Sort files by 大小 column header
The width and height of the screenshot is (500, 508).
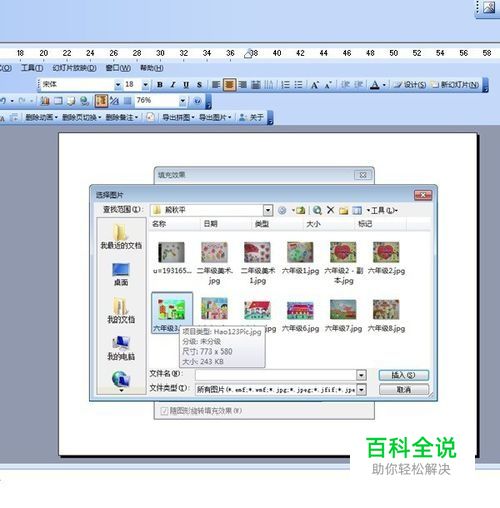click(328, 224)
